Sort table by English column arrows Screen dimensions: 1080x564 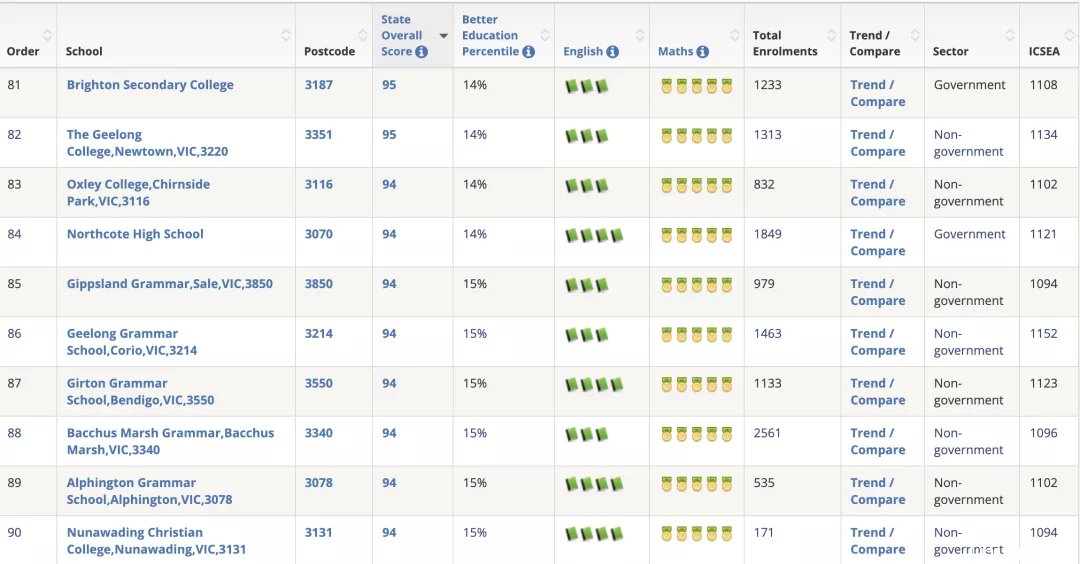click(x=640, y=35)
